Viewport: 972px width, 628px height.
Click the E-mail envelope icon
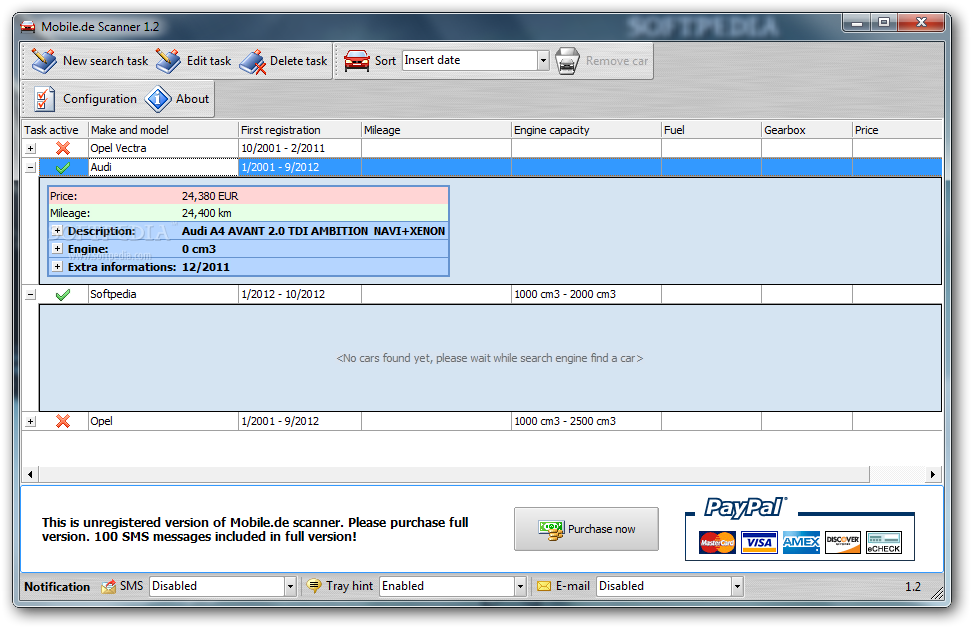coord(544,586)
